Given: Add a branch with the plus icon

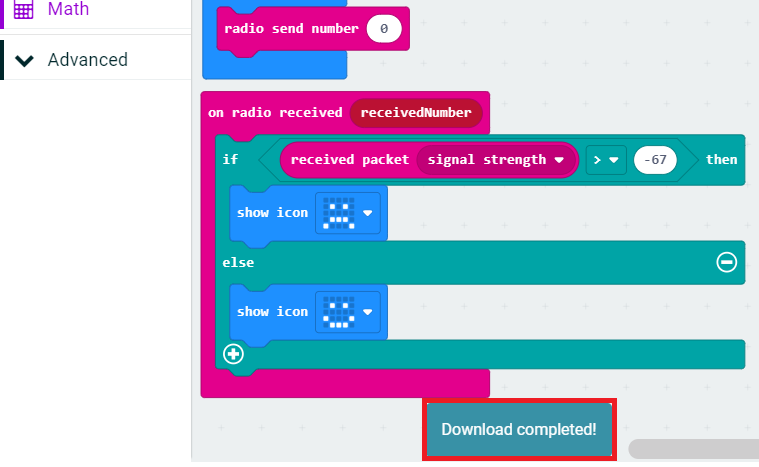Looking at the screenshot, I should [x=233, y=353].
